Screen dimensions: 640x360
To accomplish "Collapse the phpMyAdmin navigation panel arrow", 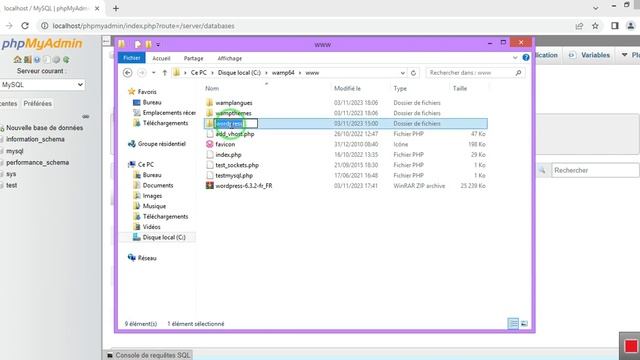I will point(106,40).
